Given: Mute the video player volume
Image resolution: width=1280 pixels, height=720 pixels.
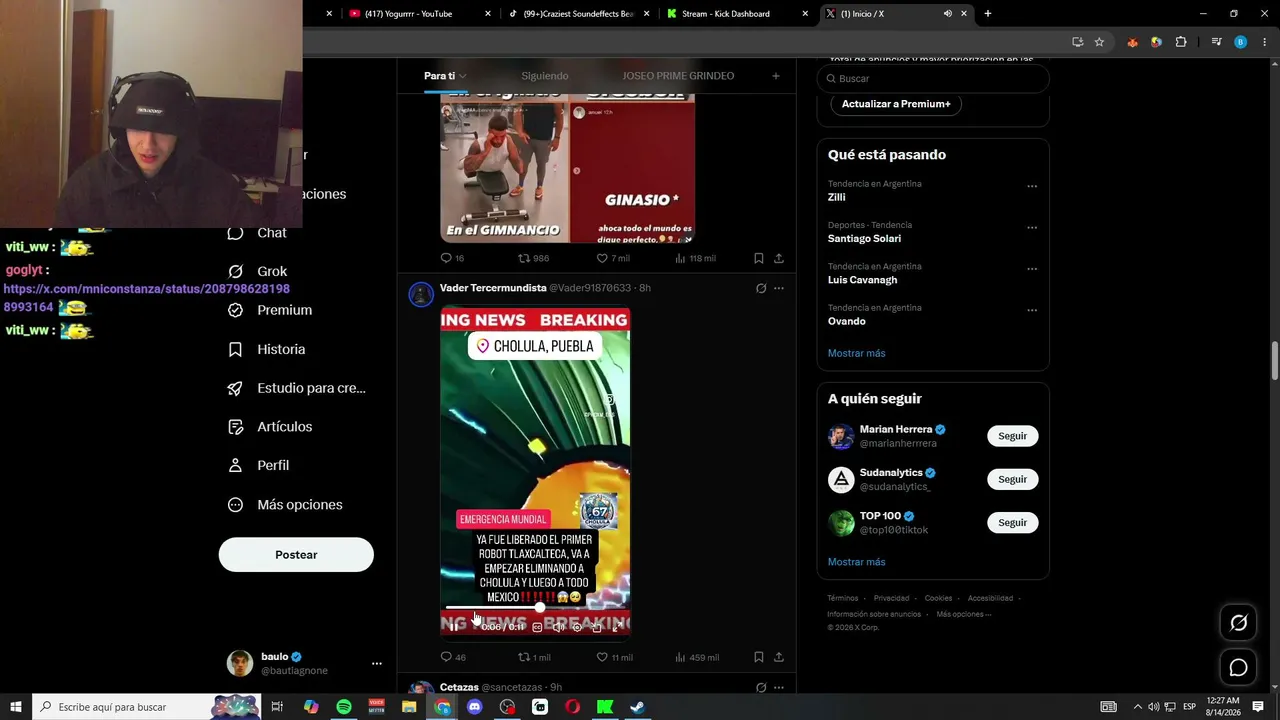Looking at the screenshot, I should click(x=557, y=627).
